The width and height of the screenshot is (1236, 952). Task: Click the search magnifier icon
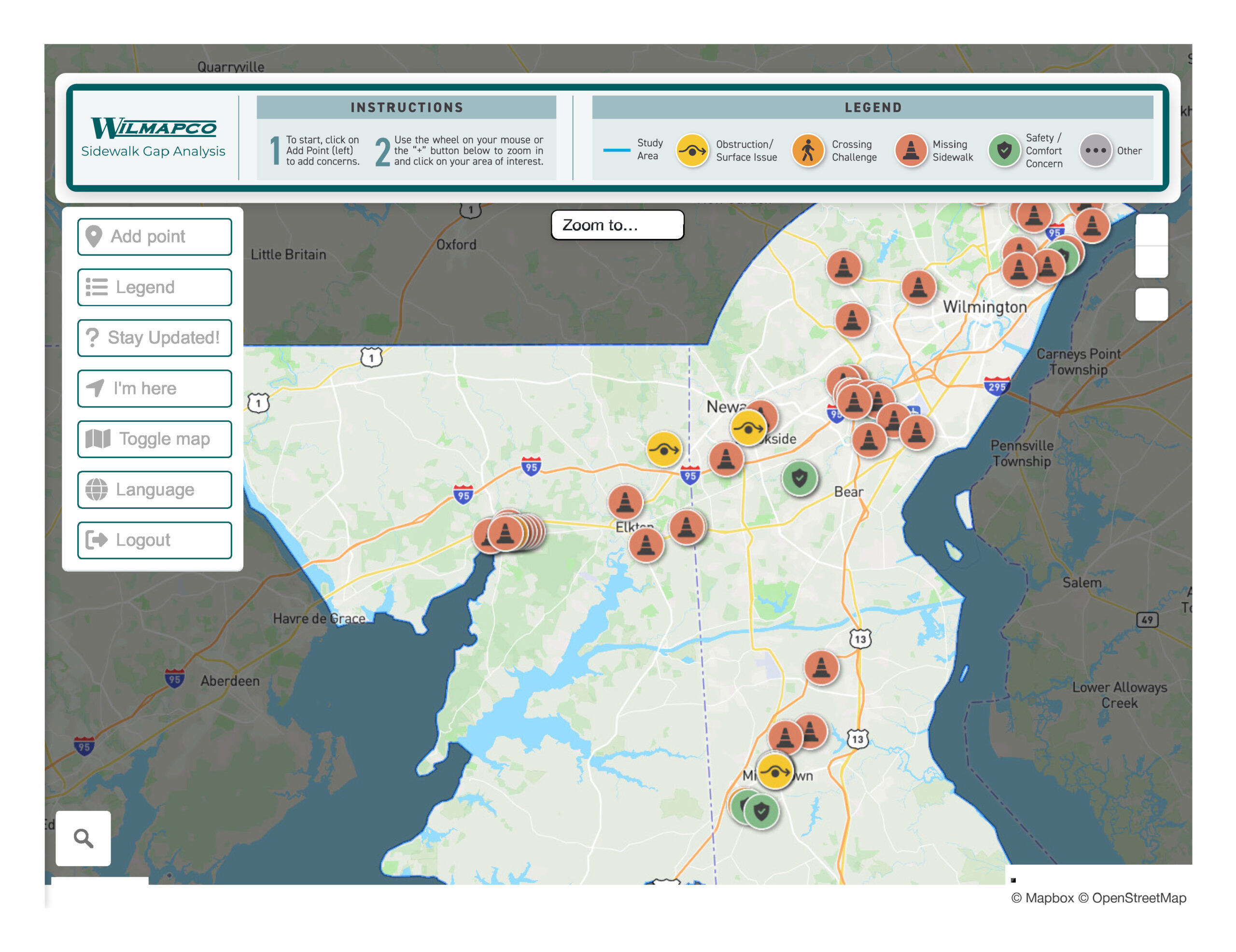click(83, 838)
